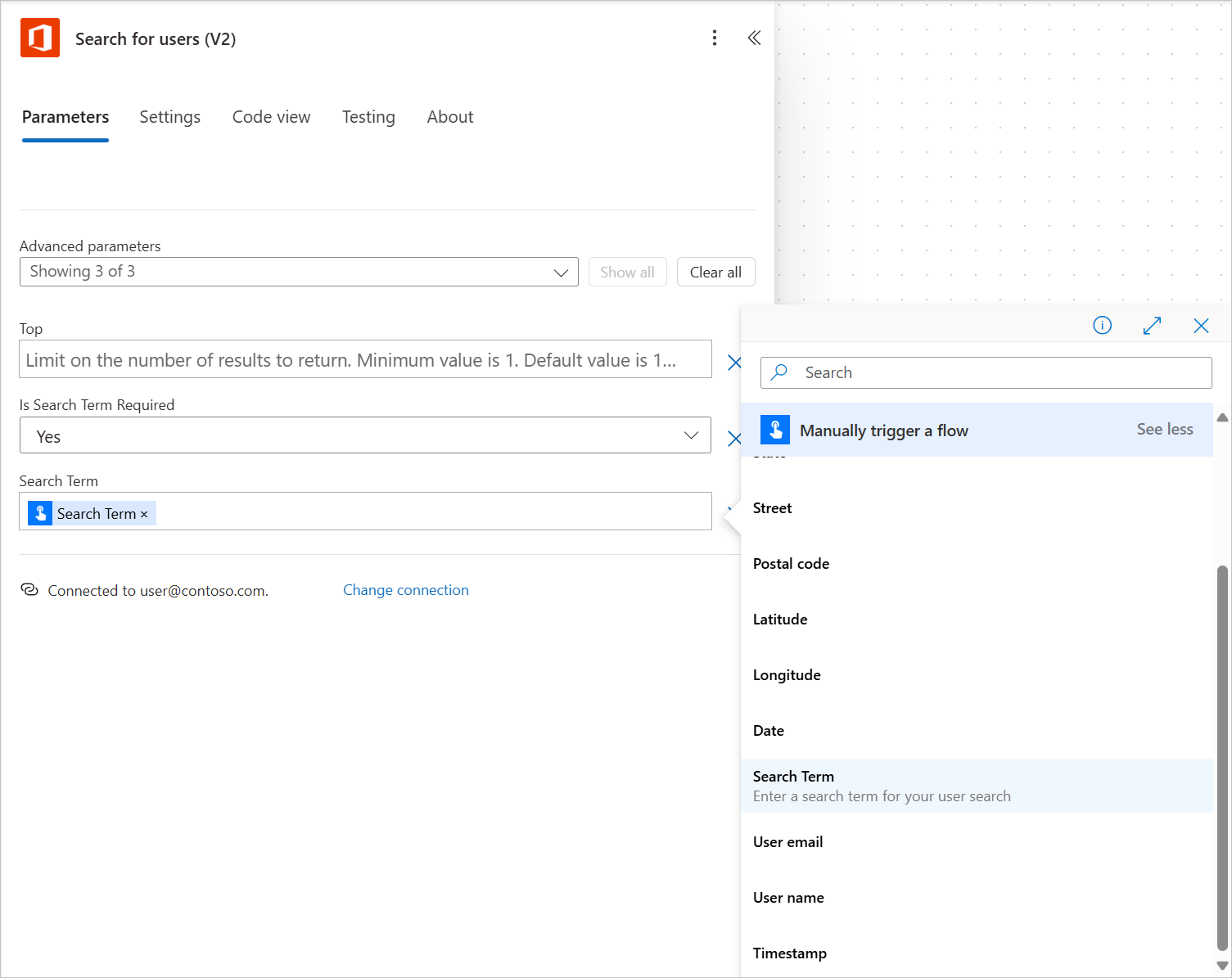
Task: Open the three-dot more options menu
Action: click(715, 38)
